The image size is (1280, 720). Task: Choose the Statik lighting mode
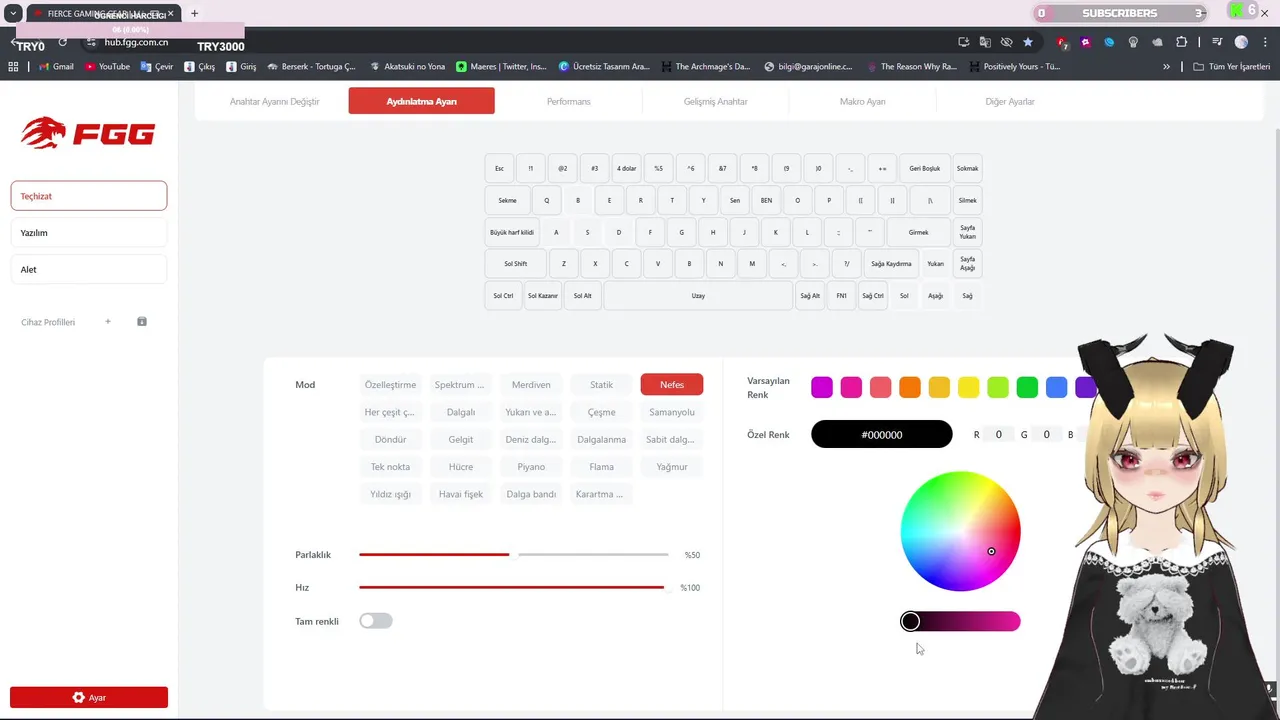tap(601, 385)
